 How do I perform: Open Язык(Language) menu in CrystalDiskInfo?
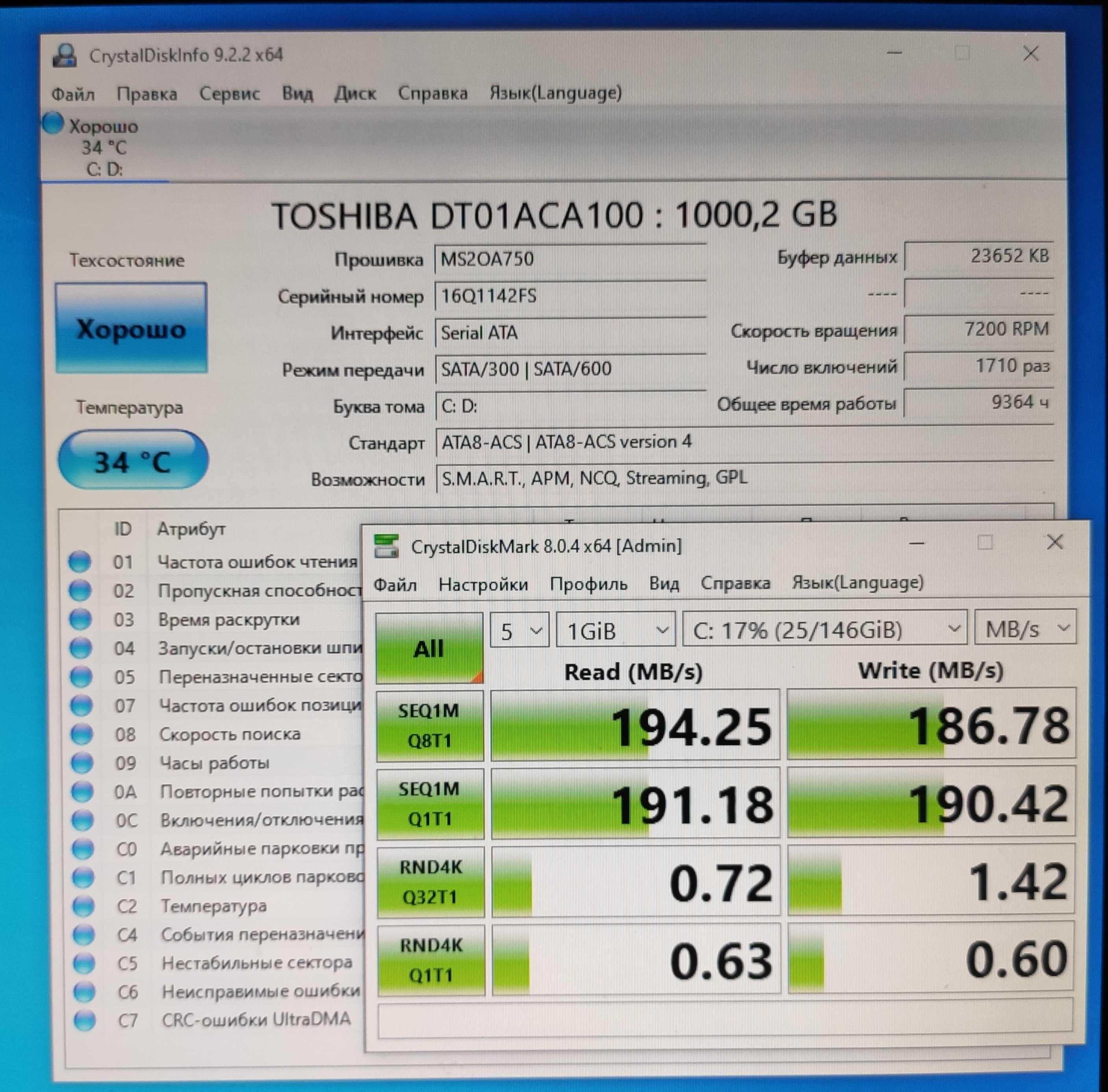pyautogui.click(x=555, y=92)
